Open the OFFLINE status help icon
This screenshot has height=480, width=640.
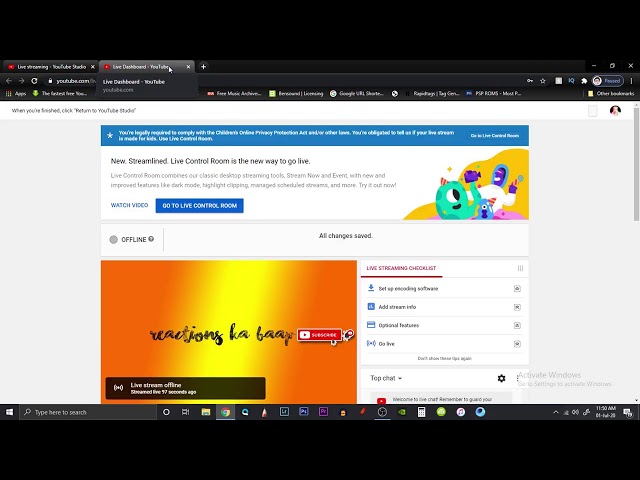click(x=151, y=239)
